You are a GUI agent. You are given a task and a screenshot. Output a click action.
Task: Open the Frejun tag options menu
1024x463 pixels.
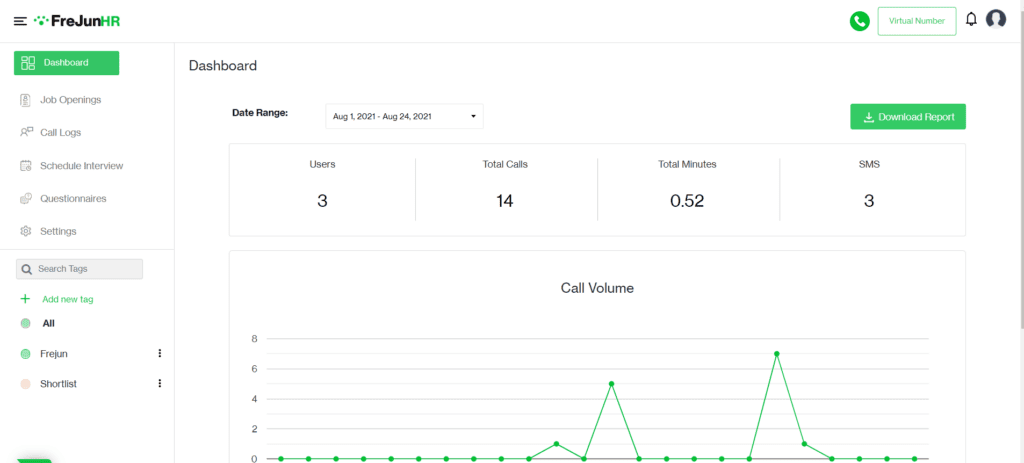[159, 353]
